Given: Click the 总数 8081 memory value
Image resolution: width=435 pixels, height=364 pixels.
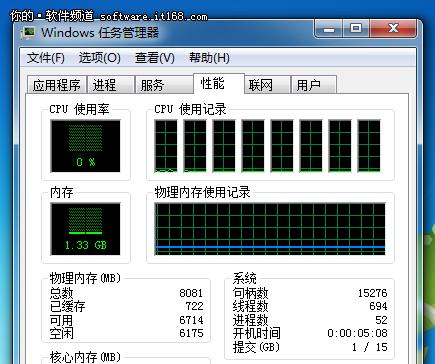Looking at the screenshot, I should [191, 293].
